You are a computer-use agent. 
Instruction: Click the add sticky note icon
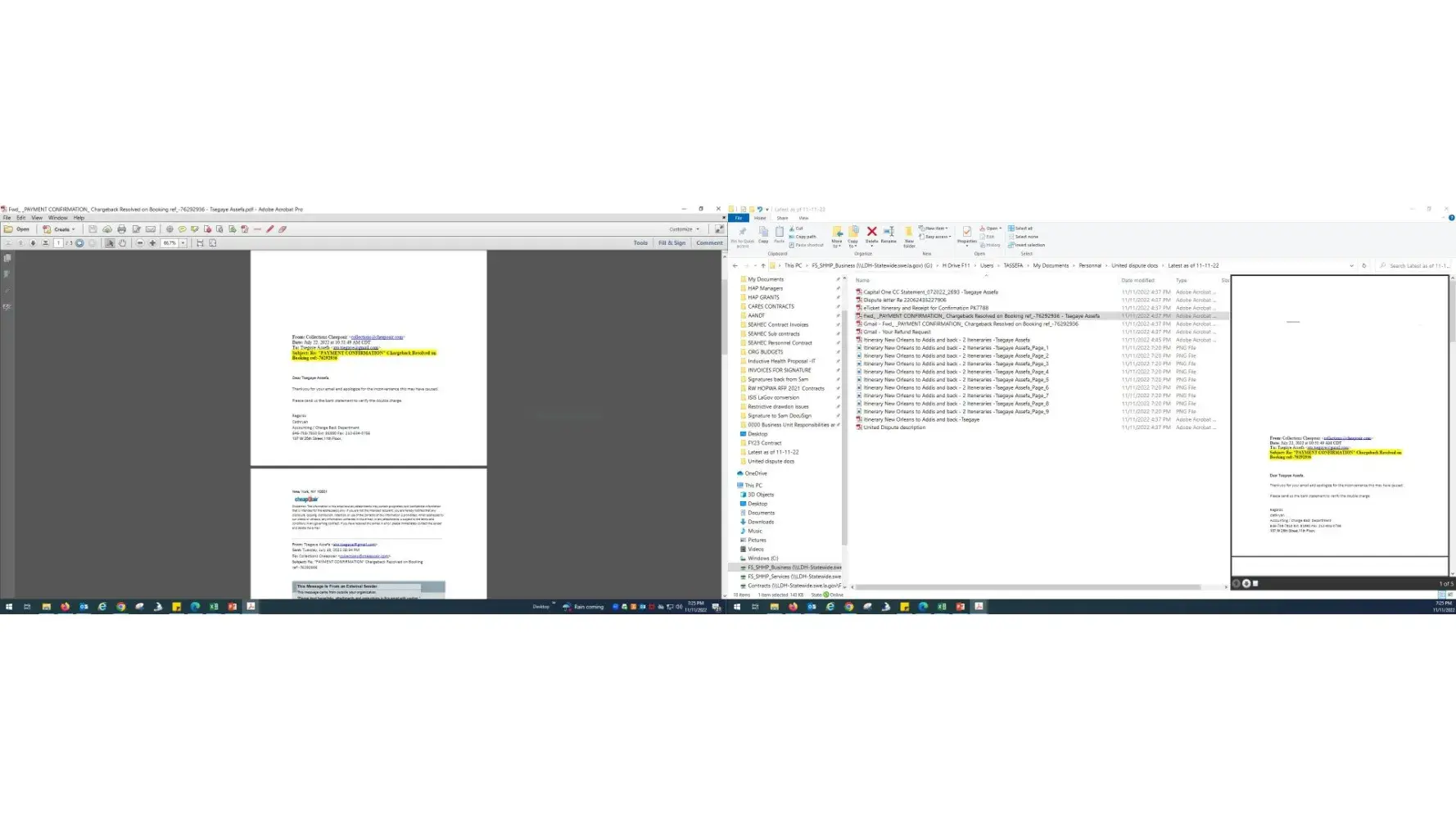[x=182, y=229]
